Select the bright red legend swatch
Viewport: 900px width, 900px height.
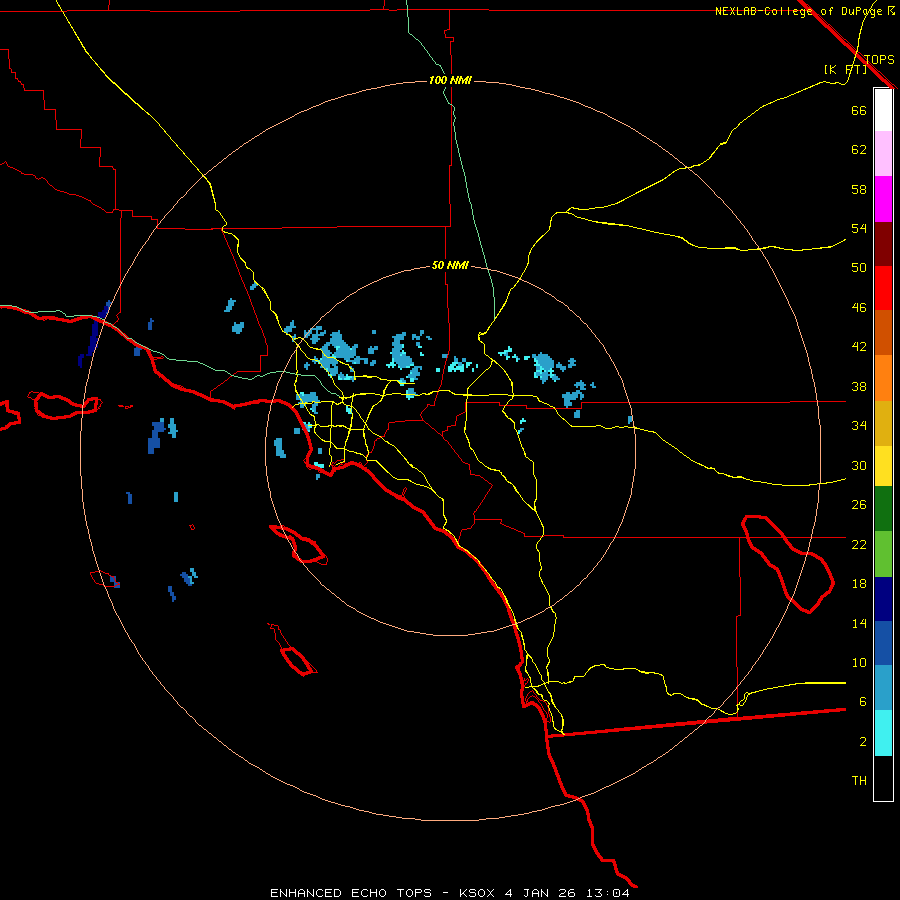(883, 288)
